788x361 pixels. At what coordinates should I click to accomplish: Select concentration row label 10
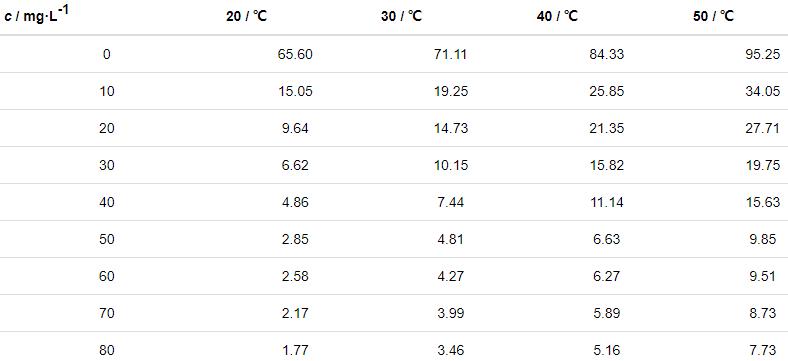(x=107, y=92)
